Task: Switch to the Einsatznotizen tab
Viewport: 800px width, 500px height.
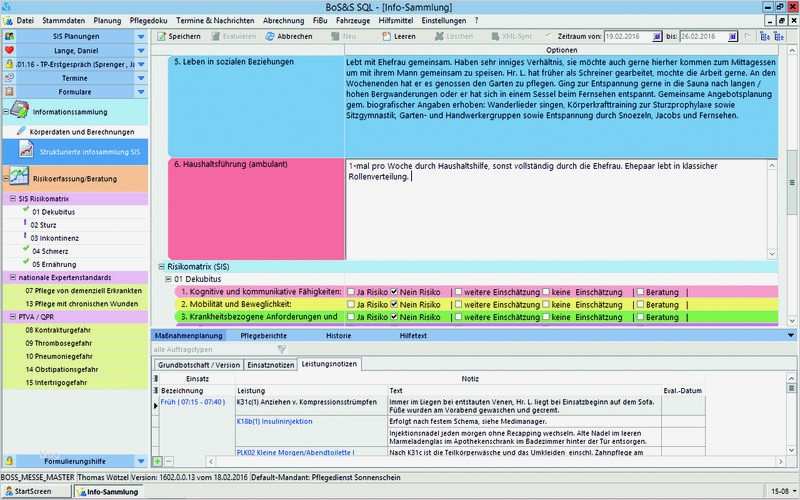Action: (x=271, y=365)
